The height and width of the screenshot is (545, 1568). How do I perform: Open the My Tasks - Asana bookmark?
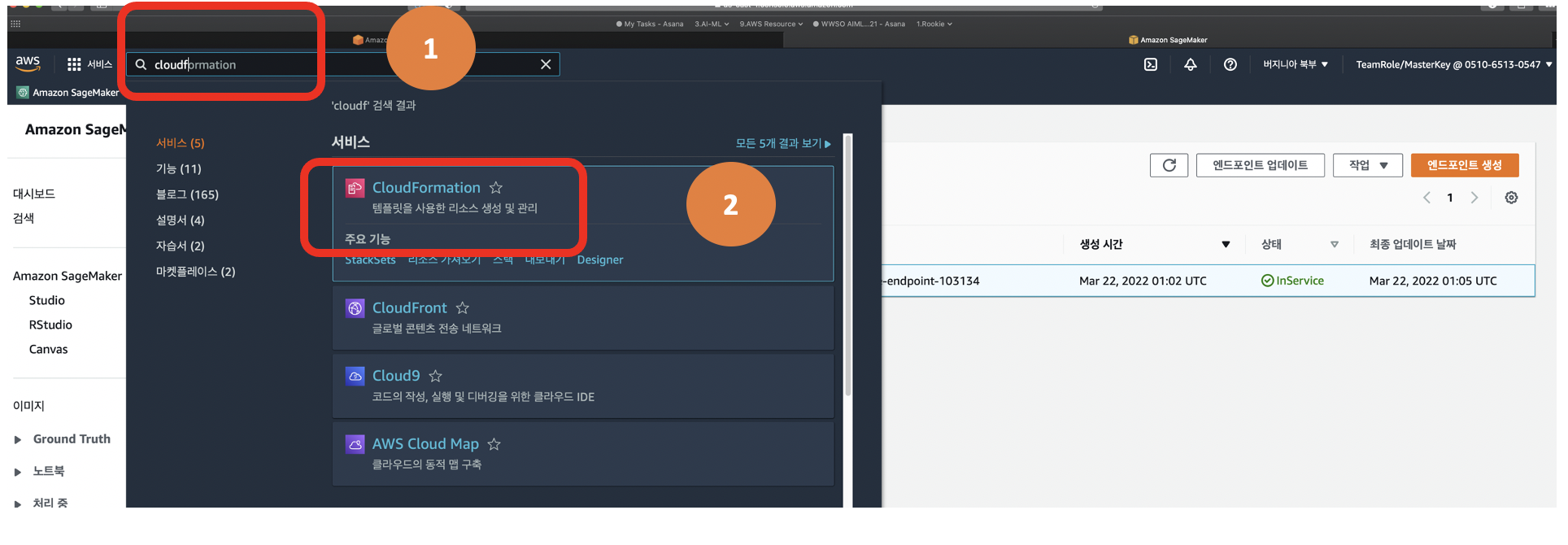click(650, 24)
